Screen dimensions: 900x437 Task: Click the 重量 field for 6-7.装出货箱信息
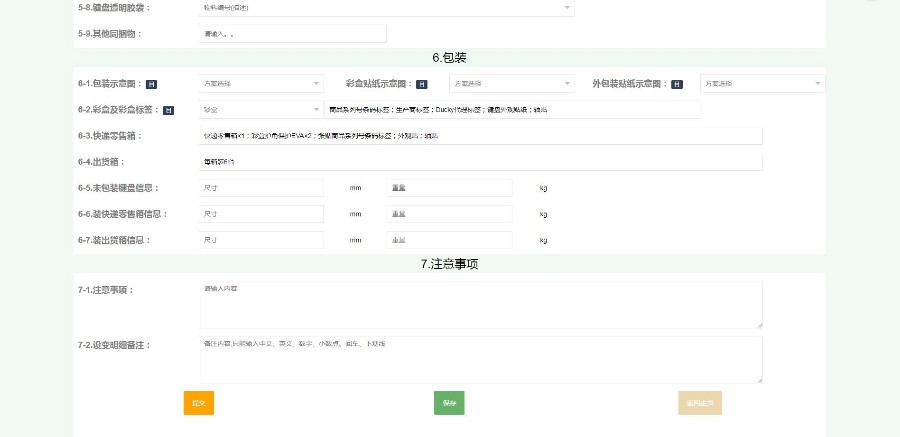(x=449, y=240)
